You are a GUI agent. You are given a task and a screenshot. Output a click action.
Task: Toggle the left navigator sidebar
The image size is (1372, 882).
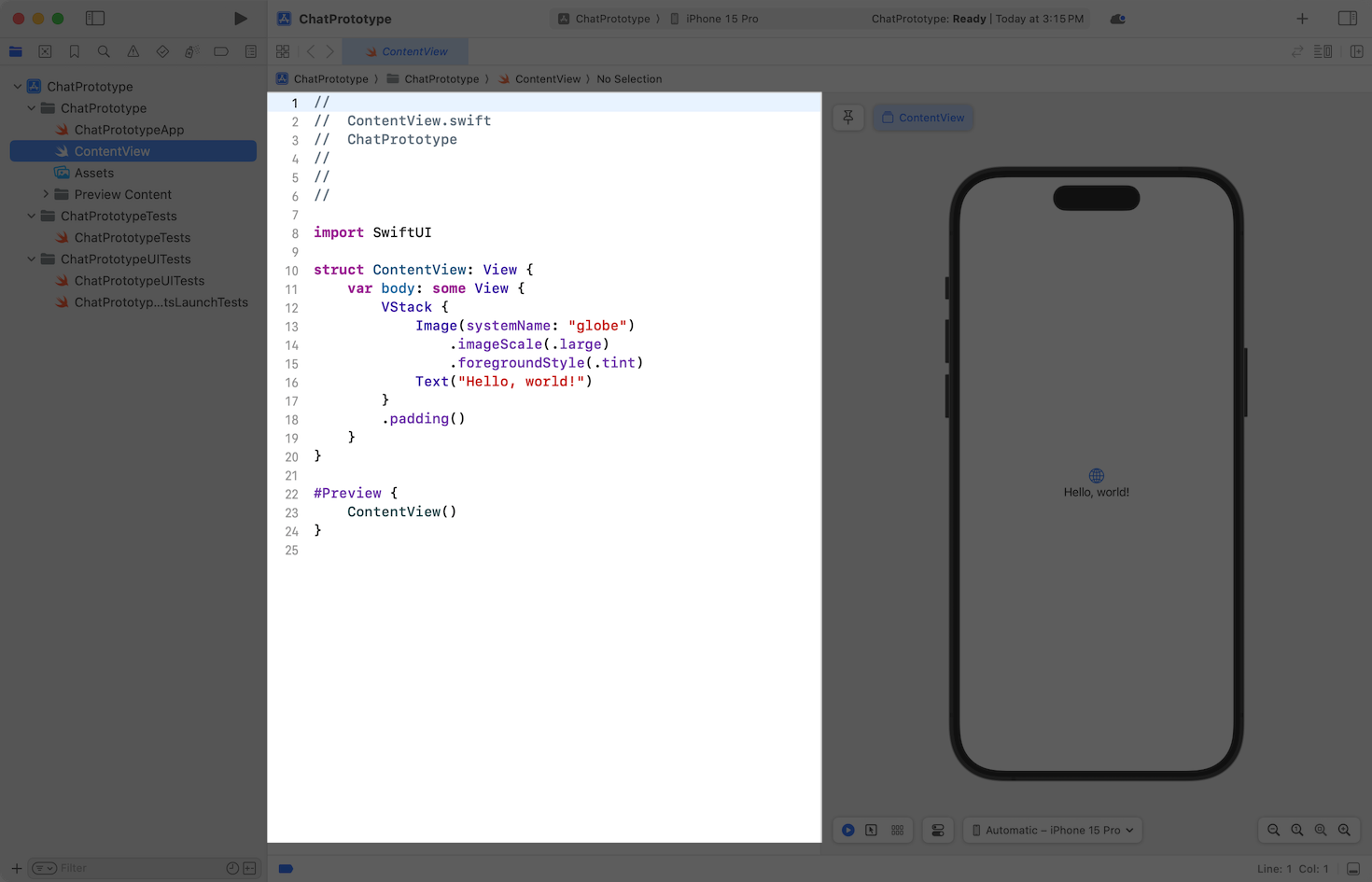[95, 19]
